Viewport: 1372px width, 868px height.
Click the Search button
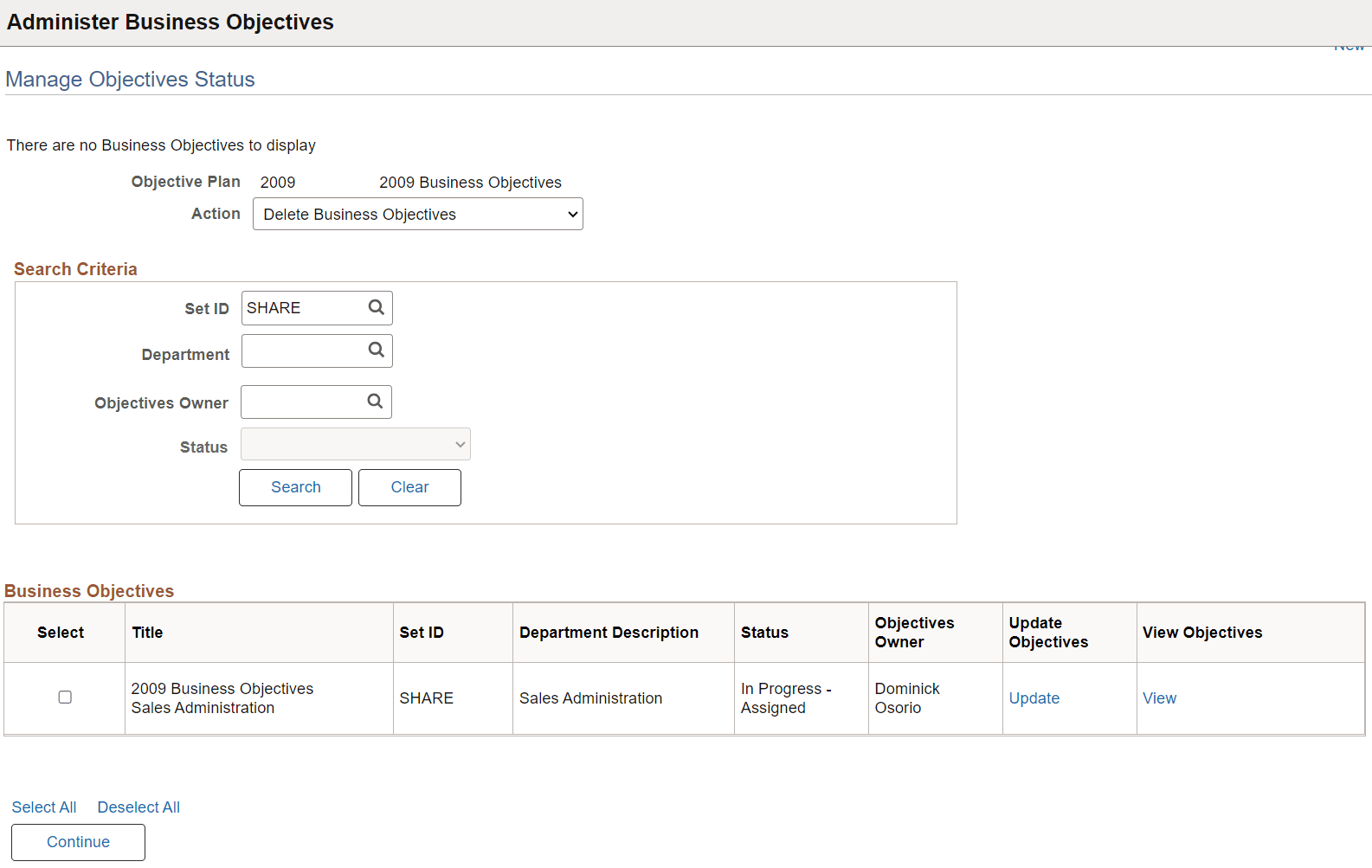[x=295, y=487]
